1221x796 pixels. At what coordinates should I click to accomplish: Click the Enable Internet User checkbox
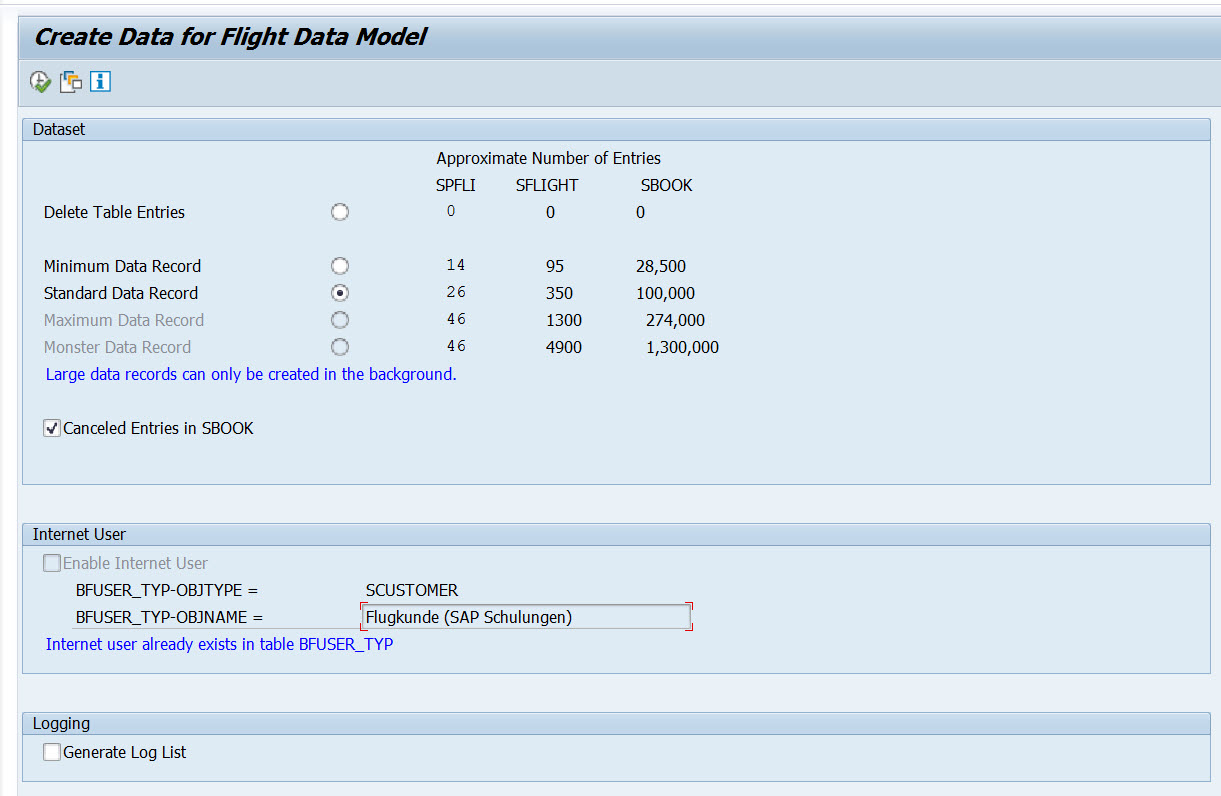click(51, 563)
